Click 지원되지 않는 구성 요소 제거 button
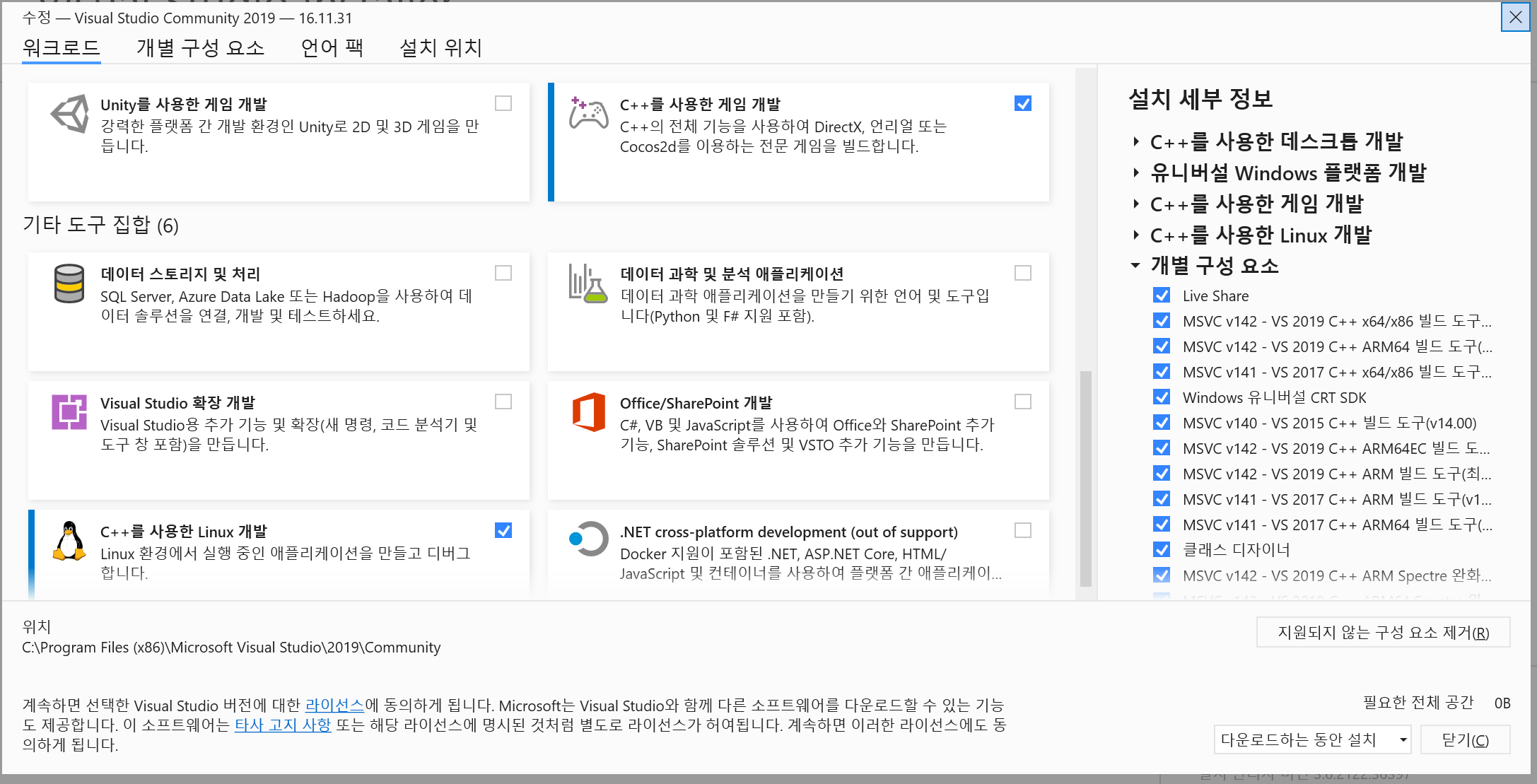The height and width of the screenshot is (784, 1537). click(1383, 632)
